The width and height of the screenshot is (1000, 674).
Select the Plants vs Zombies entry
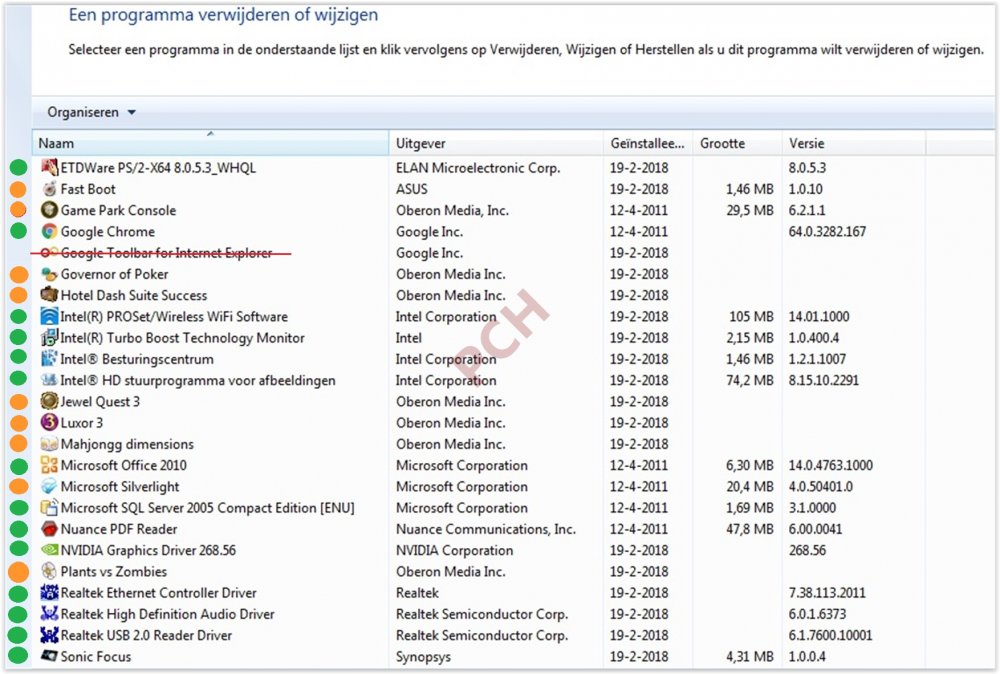pos(114,571)
